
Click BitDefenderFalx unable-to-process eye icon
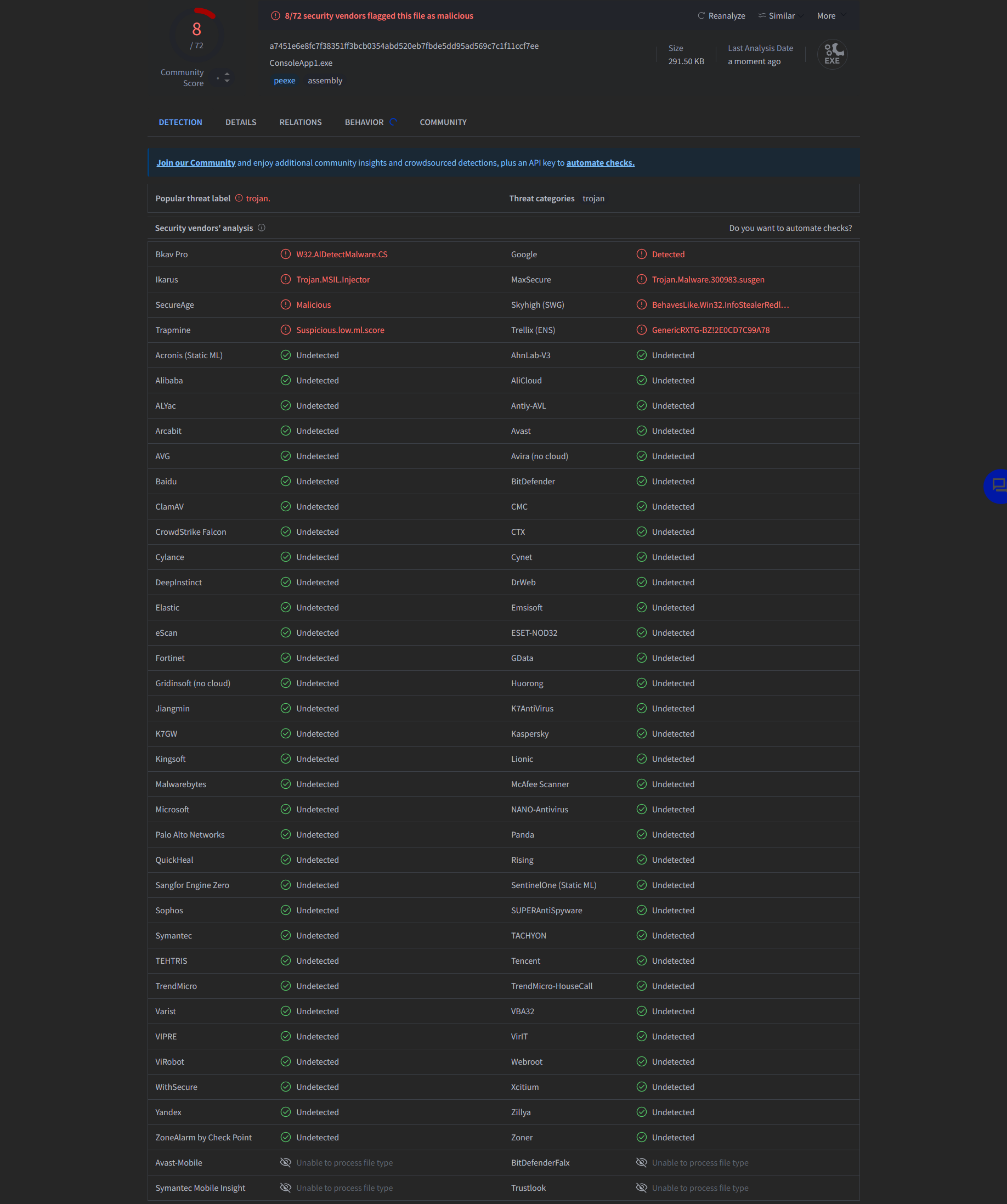pyautogui.click(x=641, y=1162)
